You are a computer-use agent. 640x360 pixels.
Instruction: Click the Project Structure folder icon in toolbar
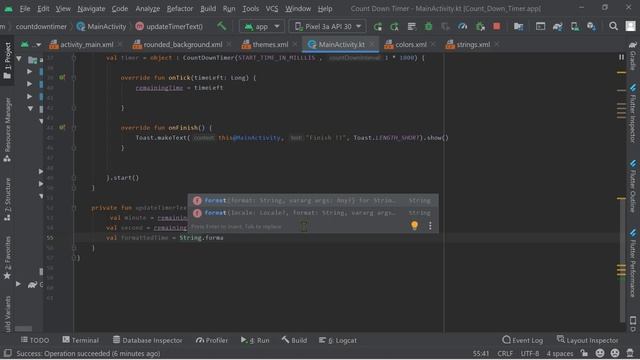point(518,27)
